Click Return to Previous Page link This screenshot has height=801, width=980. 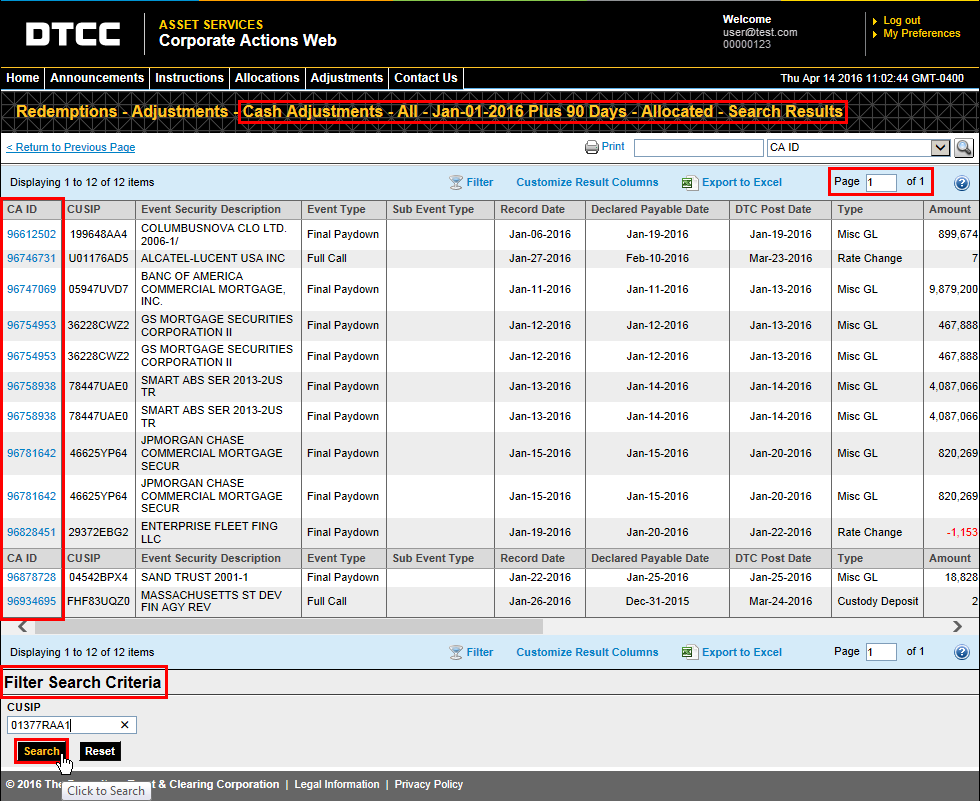pyautogui.click(x=71, y=147)
